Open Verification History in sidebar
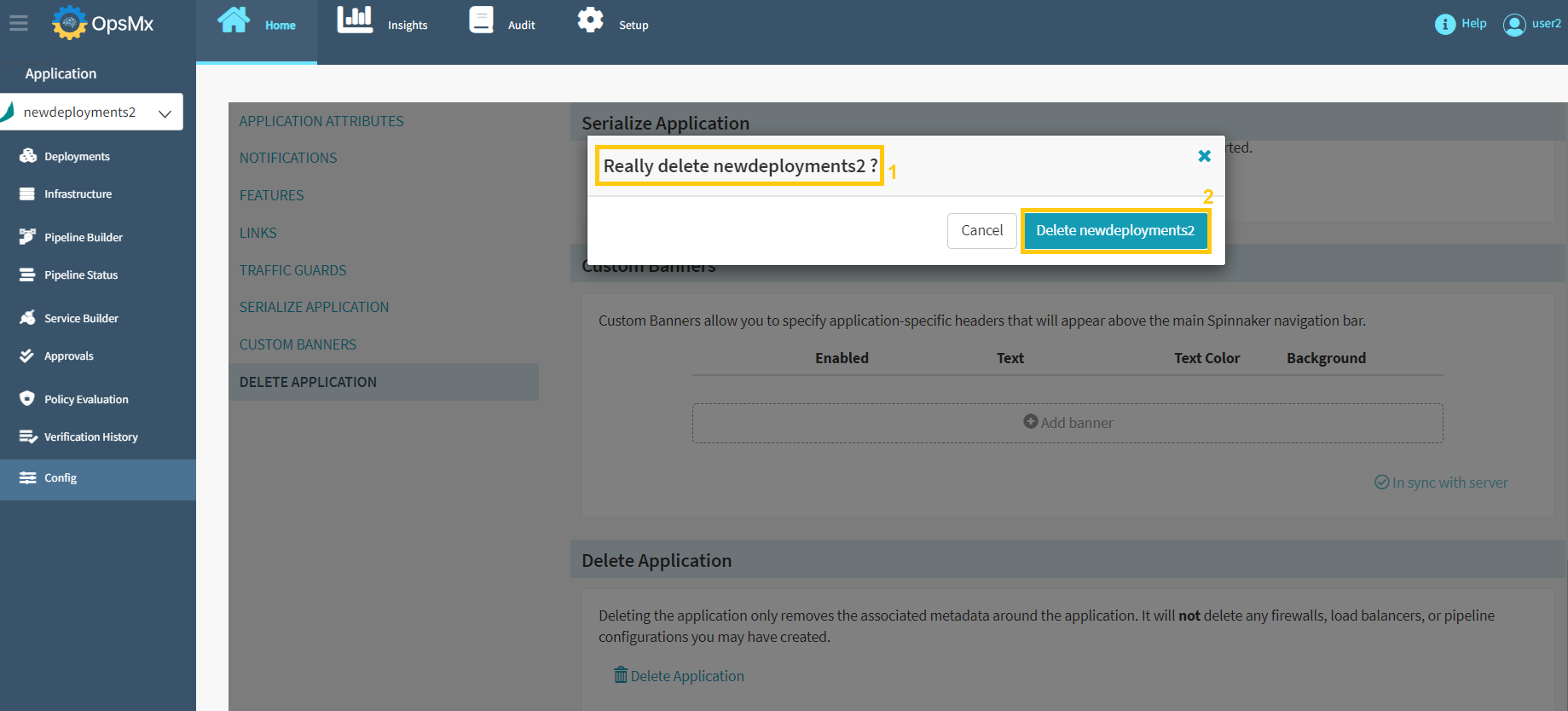1568x711 pixels. point(90,436)
